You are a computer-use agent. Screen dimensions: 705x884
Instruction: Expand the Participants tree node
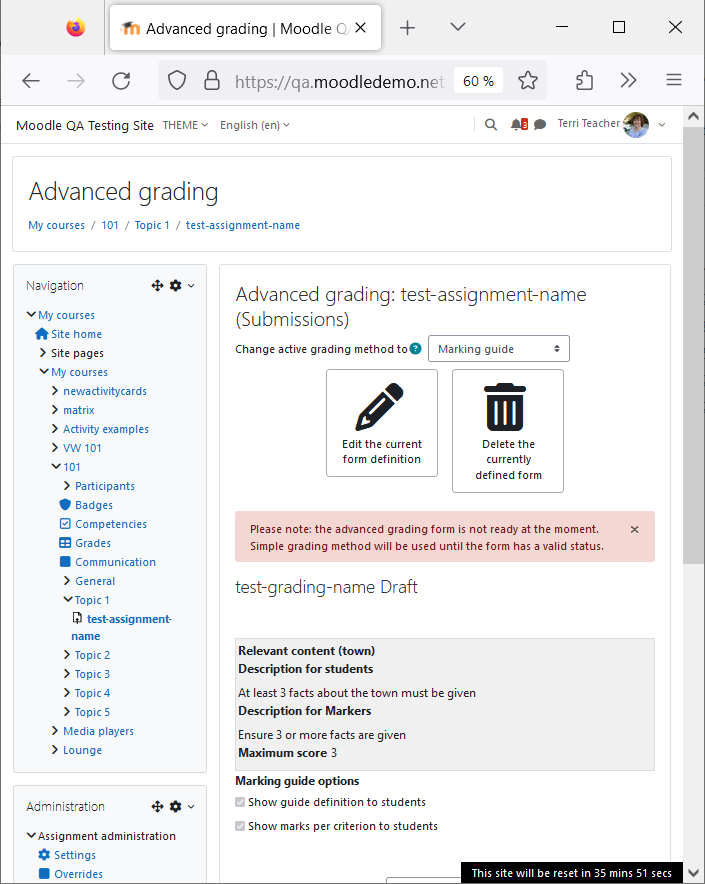[67, 485]
